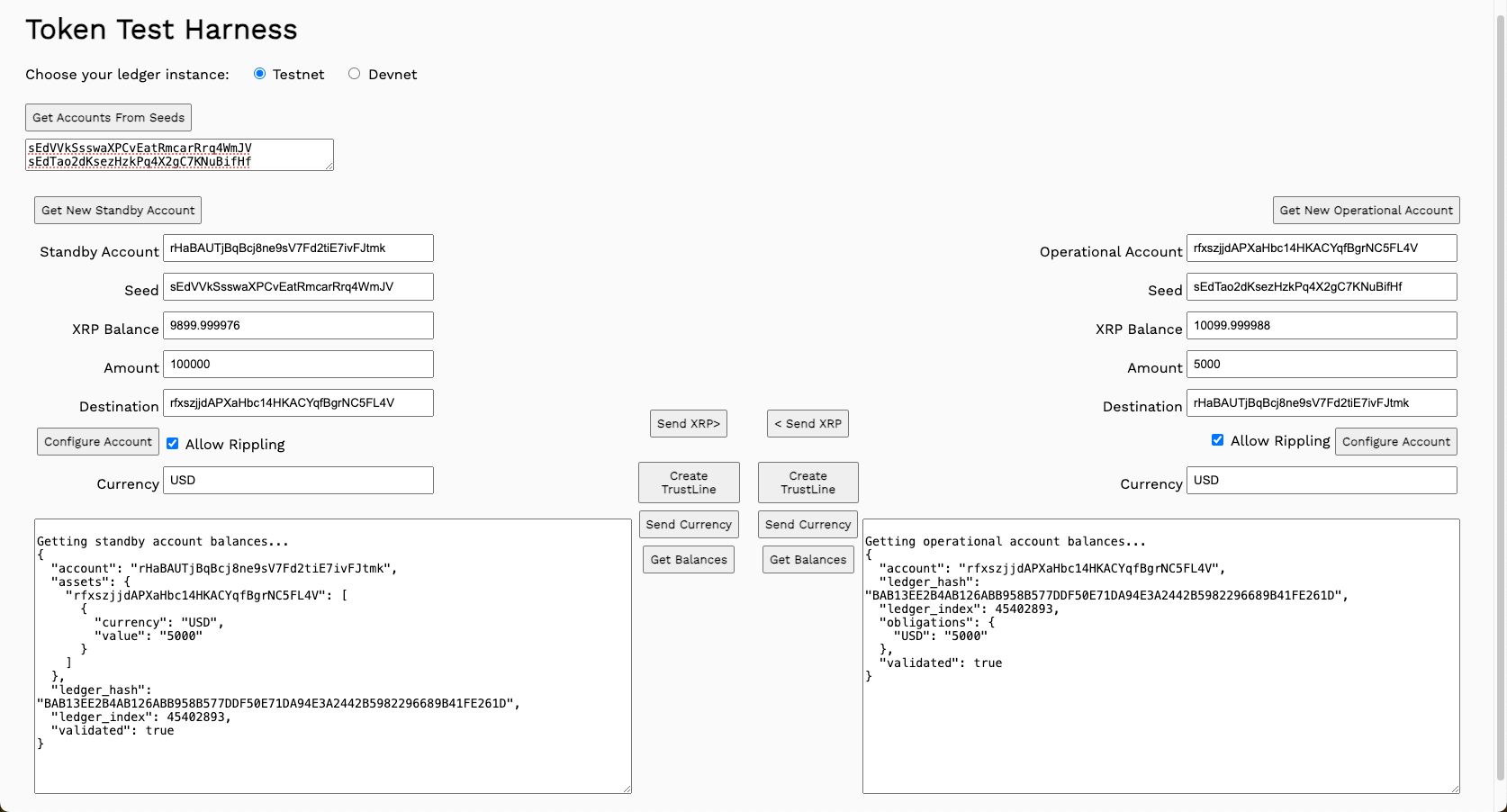Click the standby Amount field
Viewport: 1507px width, 812px height.
pyautogui.click(x=298, y=365)
